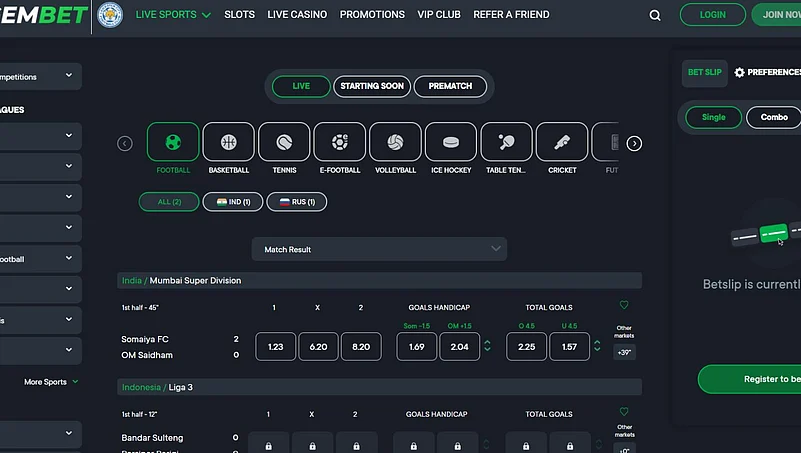The width and height of the screenshot is (801, 453).
Task: Bet Somaiya FC win at 1.23
Action: pos(275,347)
